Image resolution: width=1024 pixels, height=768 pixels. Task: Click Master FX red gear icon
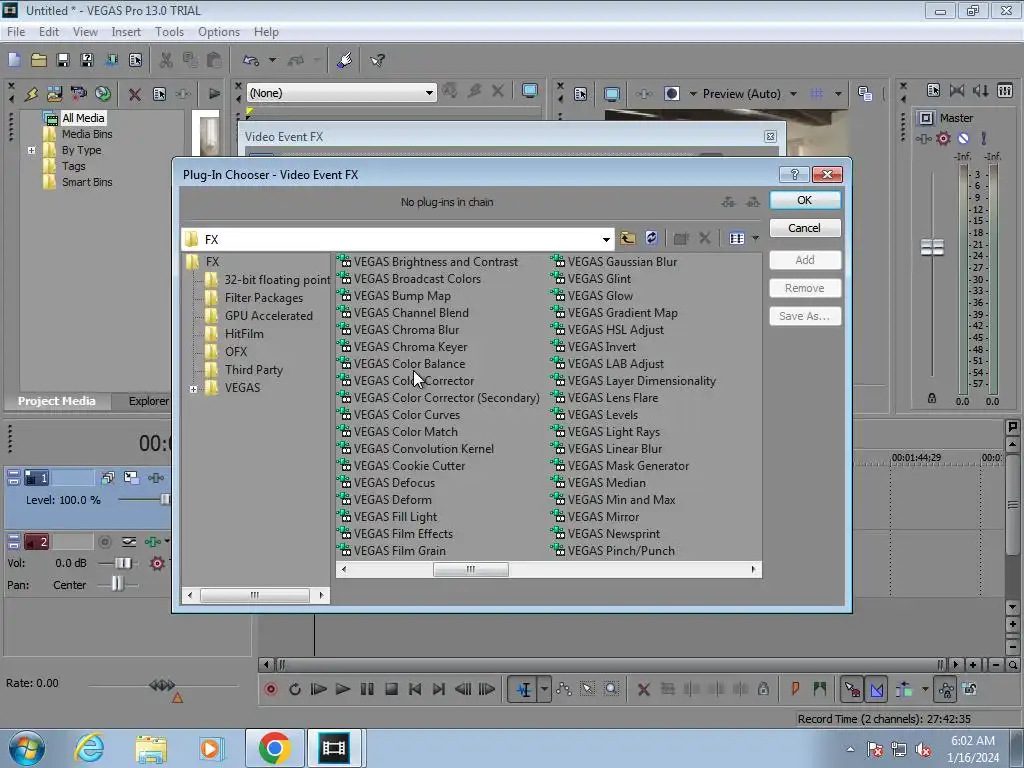[x=943, y=138]
